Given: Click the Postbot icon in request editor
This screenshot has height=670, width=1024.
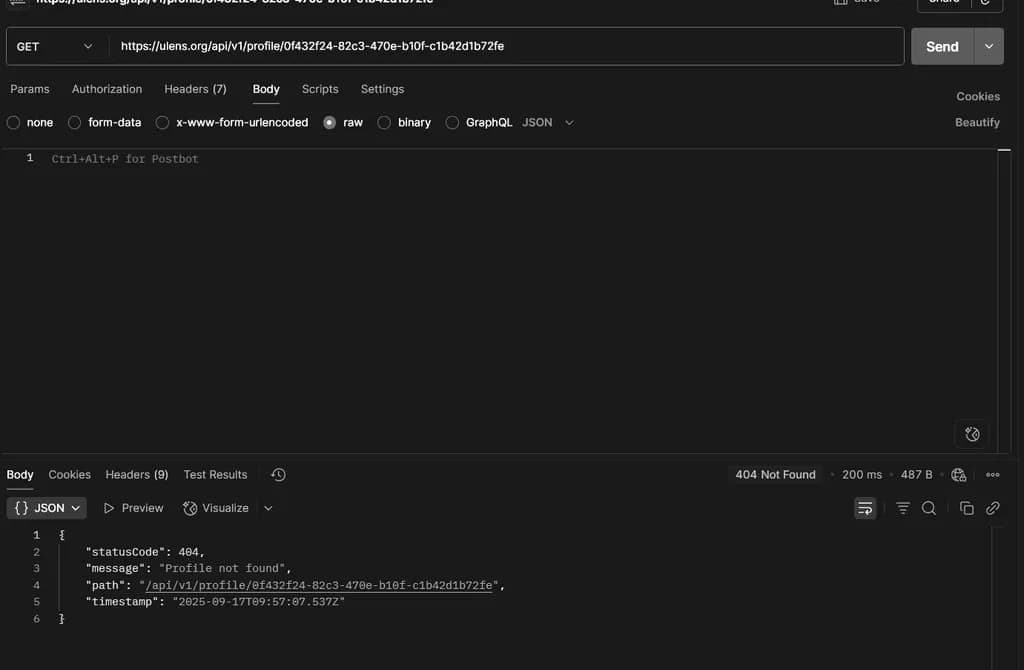Looking at the screenshot, I should pos(972,434).
